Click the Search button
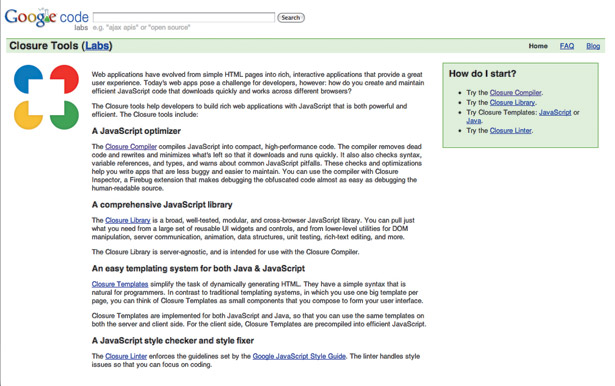This screenshot has width=615, height=386. [291, 18]
